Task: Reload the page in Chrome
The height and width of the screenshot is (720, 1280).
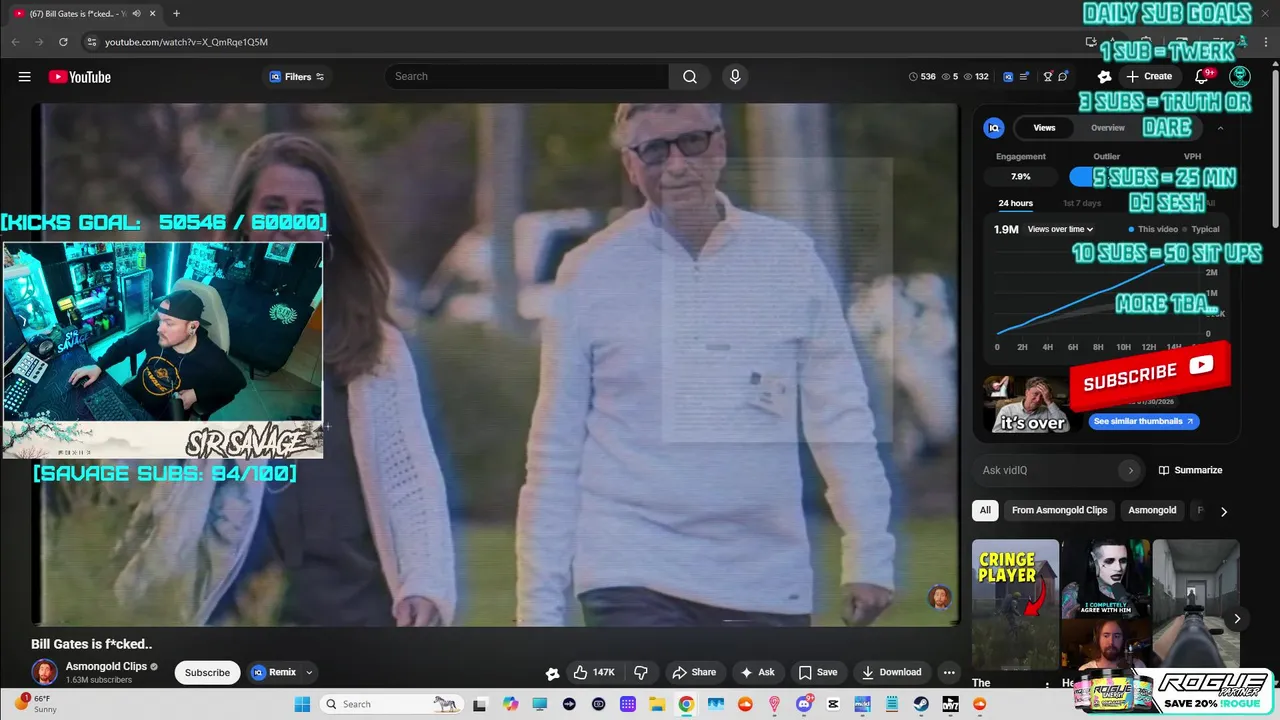Action: click(x=63, y=42)
